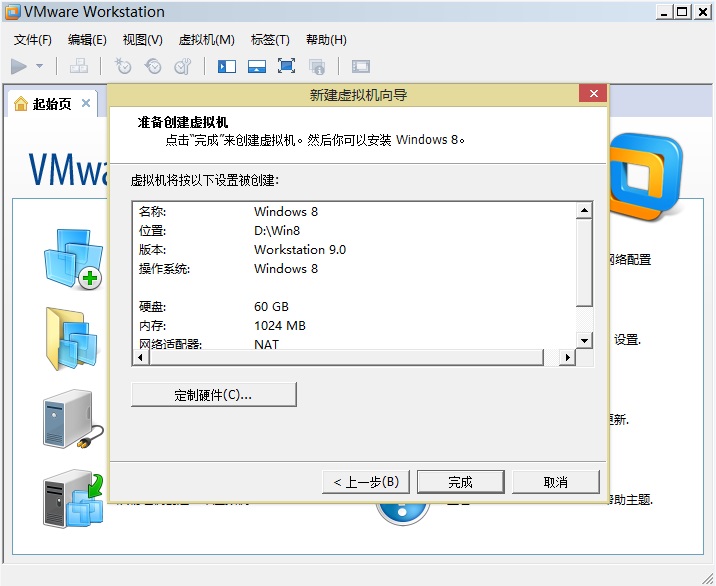Toggle the thumbnail bar view icon

point(257,67)
